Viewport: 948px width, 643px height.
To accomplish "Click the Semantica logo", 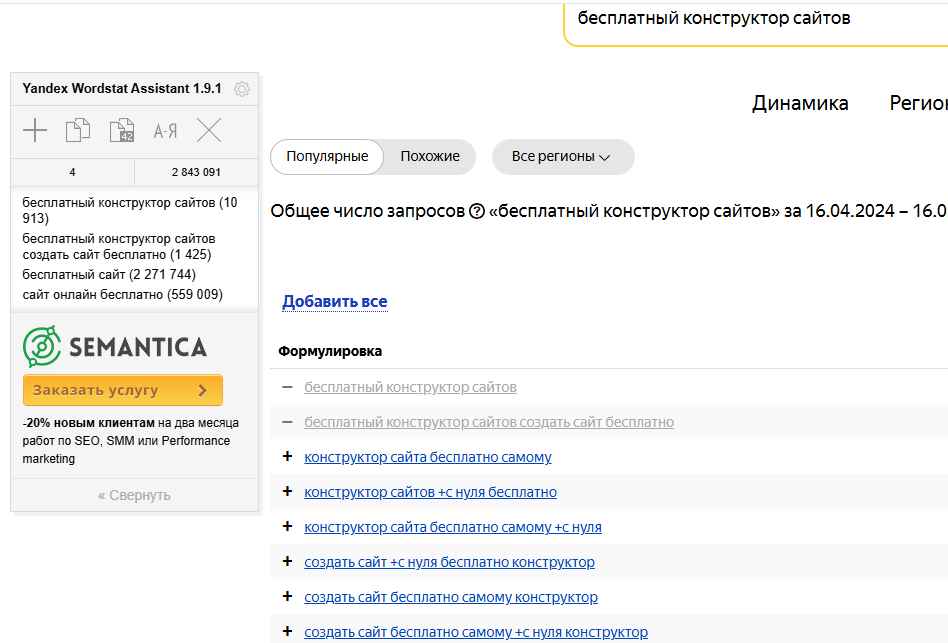I will click(x=115, y=347).
